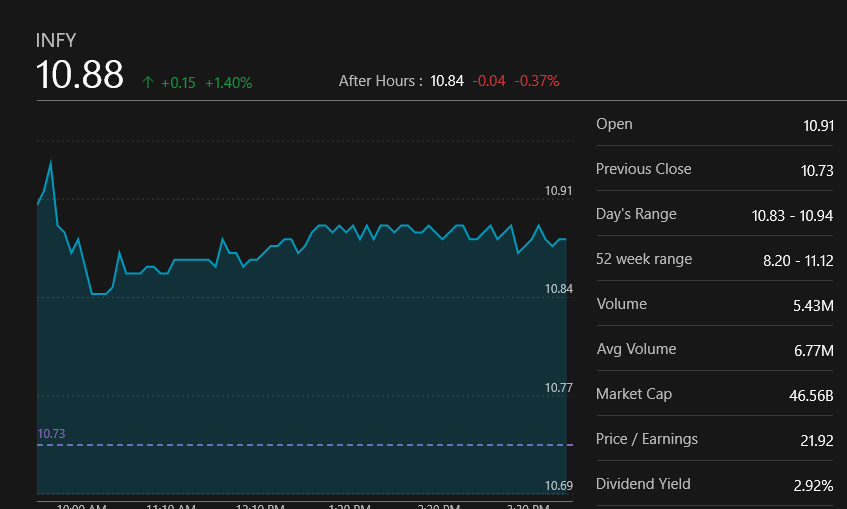847x509 pixels.
Task: Click the purple 10.73 previous close marker
Action: pos(51,433)
